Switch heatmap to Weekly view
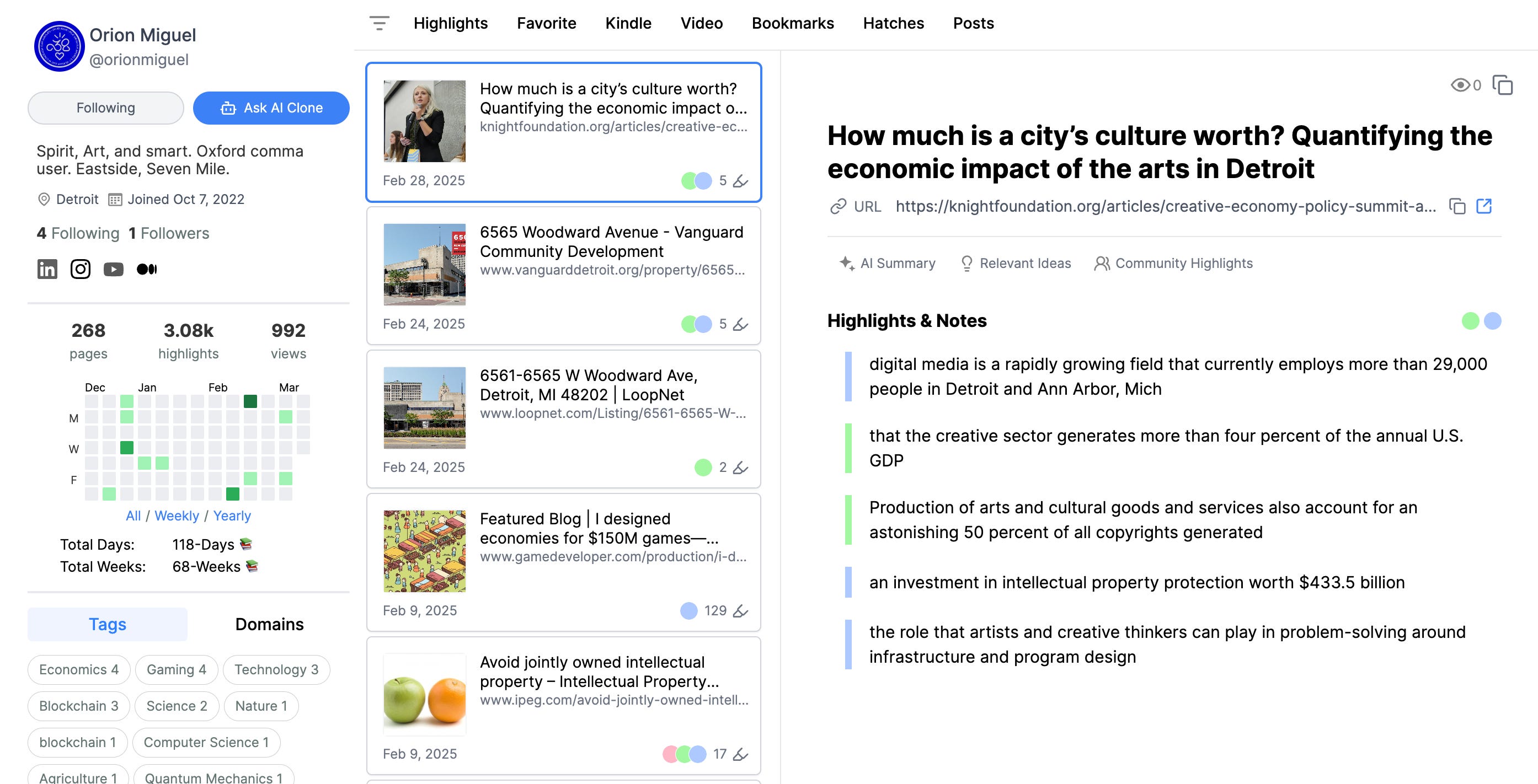 [177, 515]
